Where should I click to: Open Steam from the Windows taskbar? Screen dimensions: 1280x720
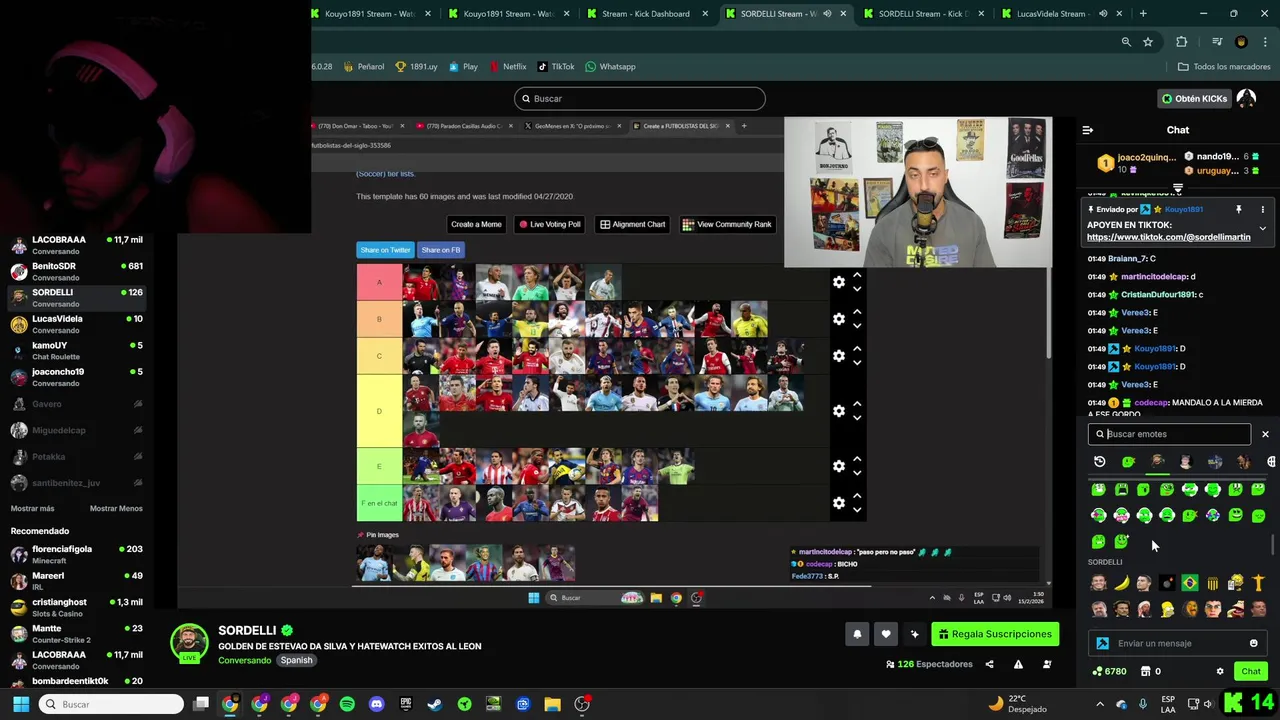(435, 704)
